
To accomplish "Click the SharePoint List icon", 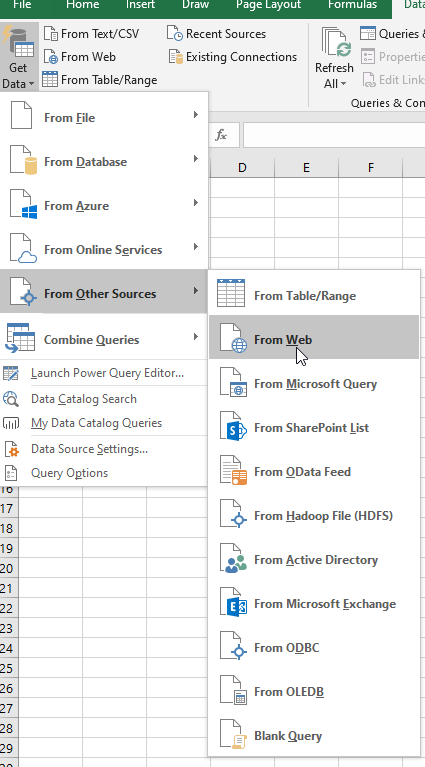I will (233, 427).
